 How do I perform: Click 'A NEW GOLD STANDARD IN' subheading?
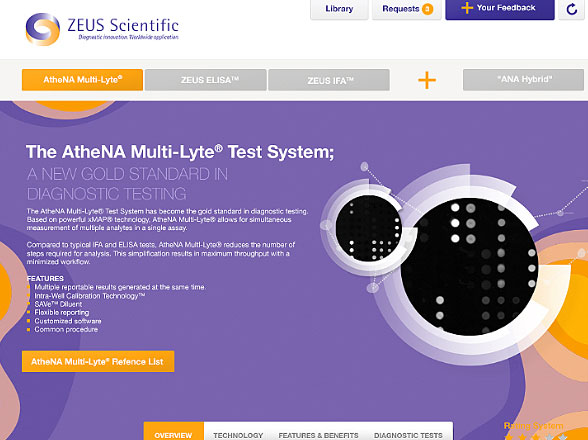(x=127, y=174)
